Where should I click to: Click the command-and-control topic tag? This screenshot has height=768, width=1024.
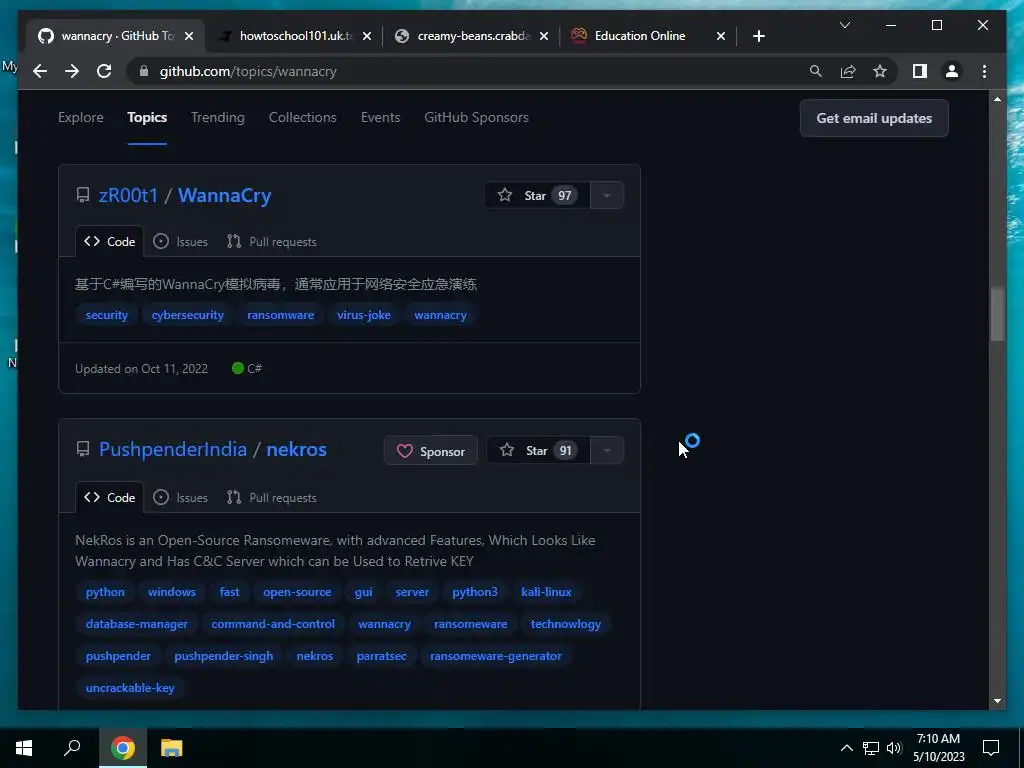[273, 624]
